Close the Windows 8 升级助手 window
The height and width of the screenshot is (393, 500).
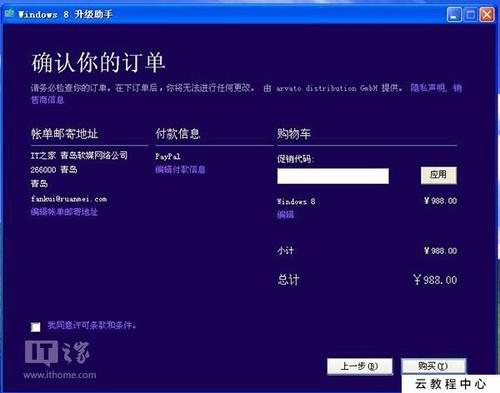pos(487,15)
